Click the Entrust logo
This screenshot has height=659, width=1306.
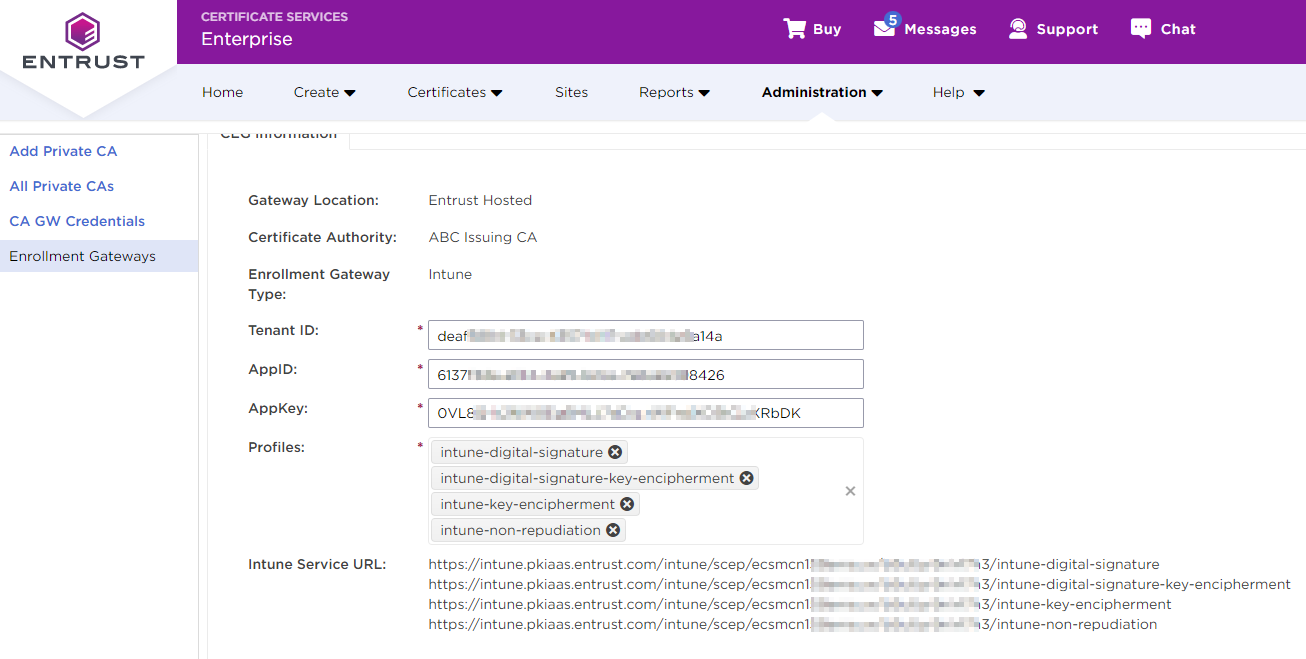83,42
